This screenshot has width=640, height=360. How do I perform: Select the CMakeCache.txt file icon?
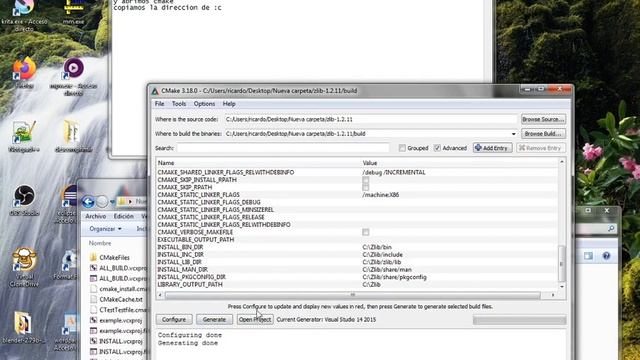coord(93,299)
